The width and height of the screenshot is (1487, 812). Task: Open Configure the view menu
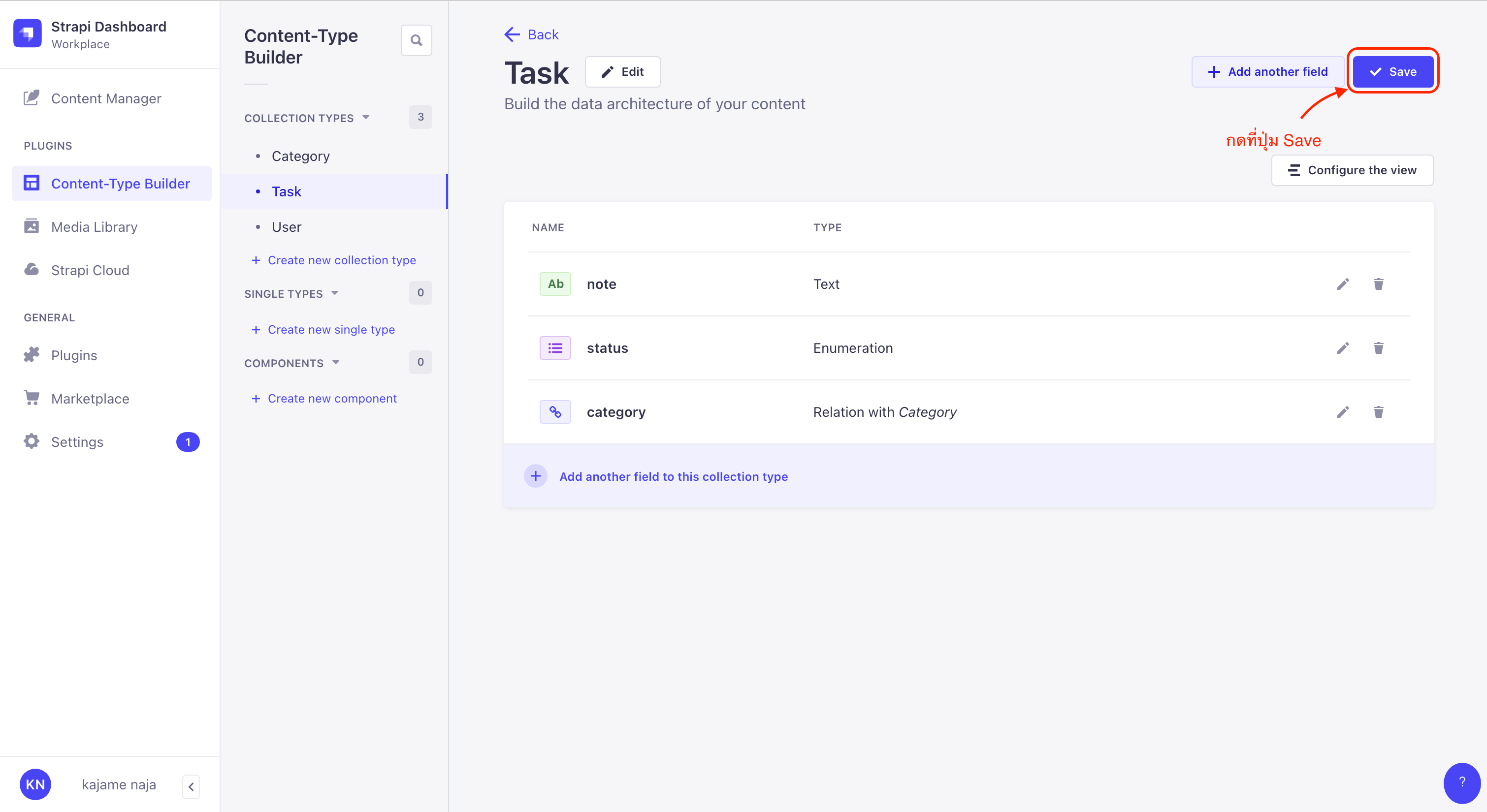[1350, 170]
